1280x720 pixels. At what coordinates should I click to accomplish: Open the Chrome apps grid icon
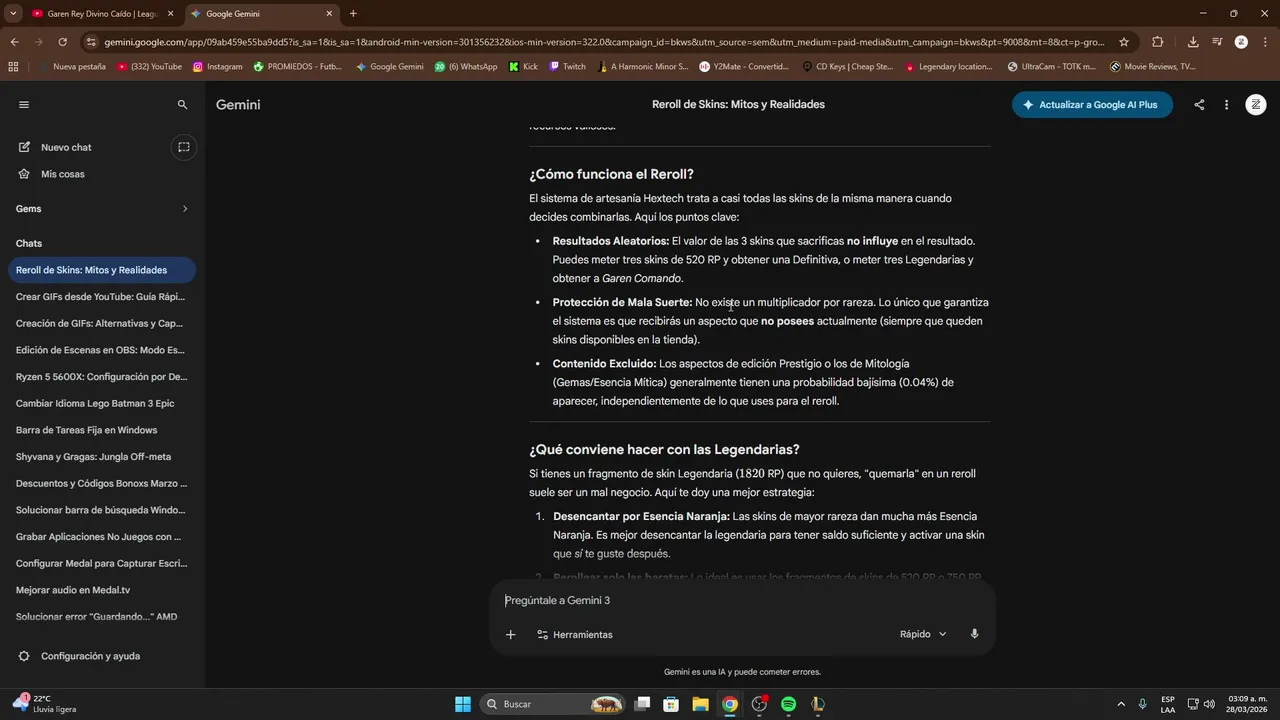pos(13,67)
